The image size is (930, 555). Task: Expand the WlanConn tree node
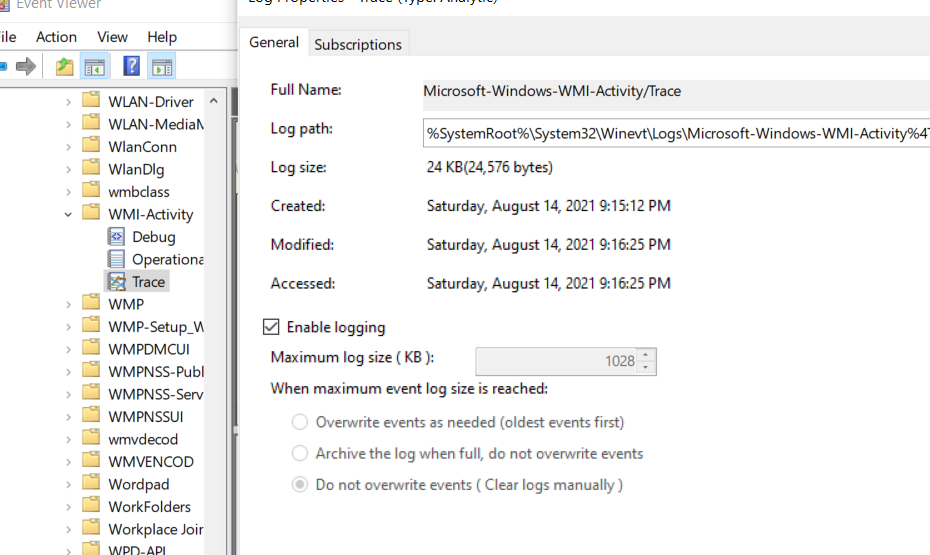68,147
